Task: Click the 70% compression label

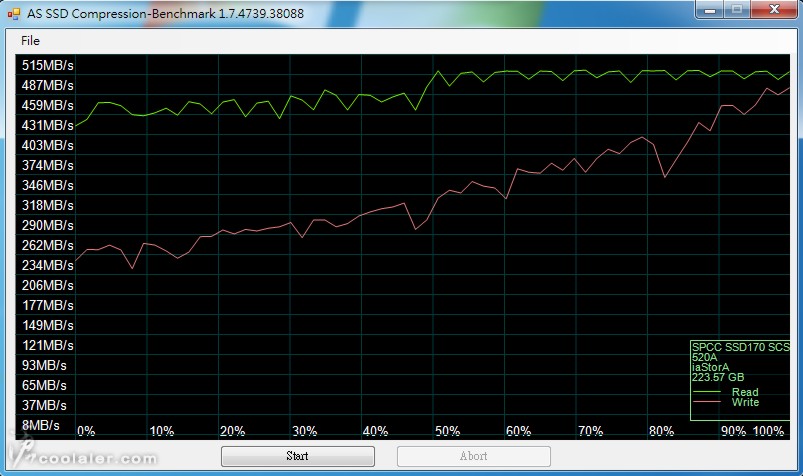Action: tap(590, 431)
